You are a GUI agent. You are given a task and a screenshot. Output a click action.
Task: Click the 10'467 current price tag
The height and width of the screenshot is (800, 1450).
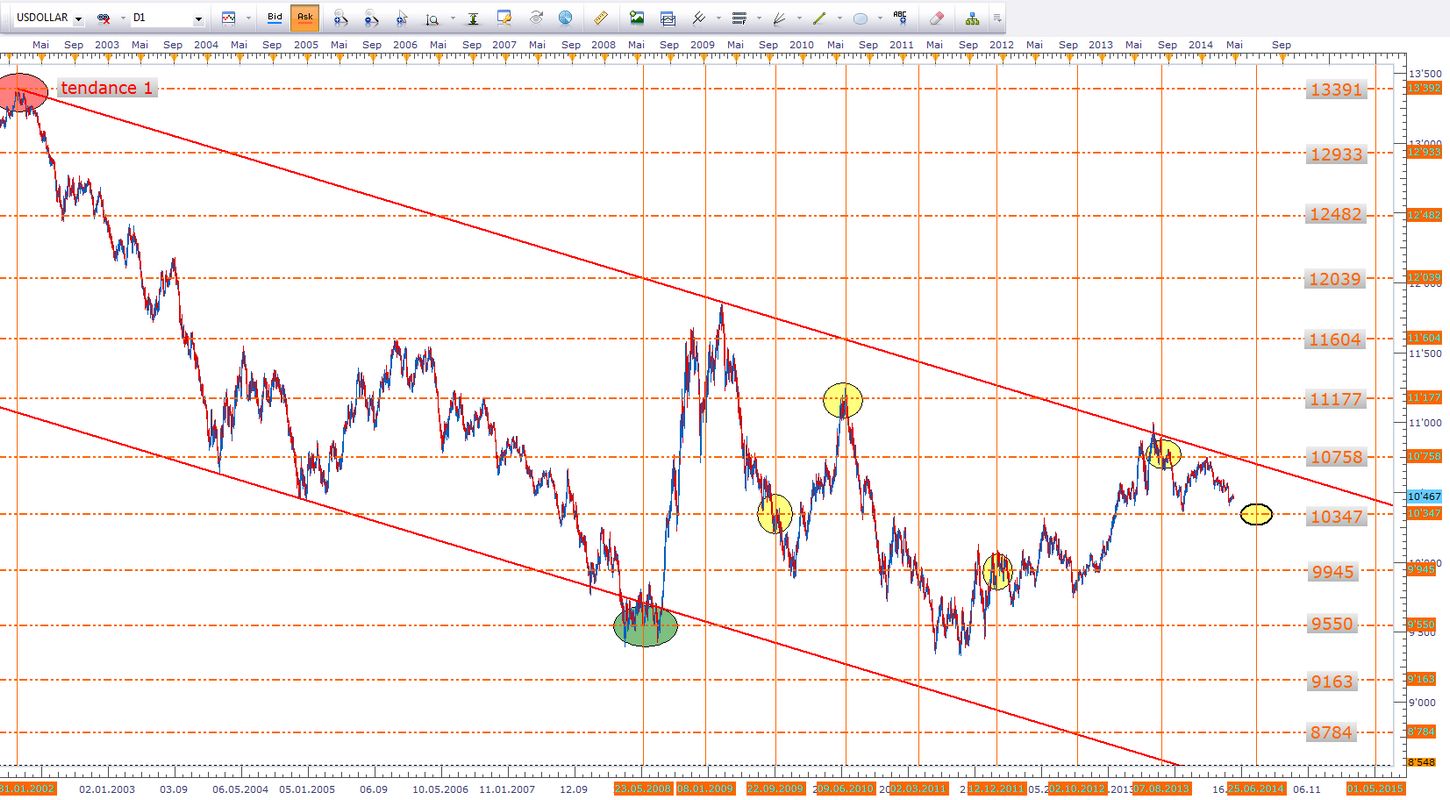point(1423,497)
